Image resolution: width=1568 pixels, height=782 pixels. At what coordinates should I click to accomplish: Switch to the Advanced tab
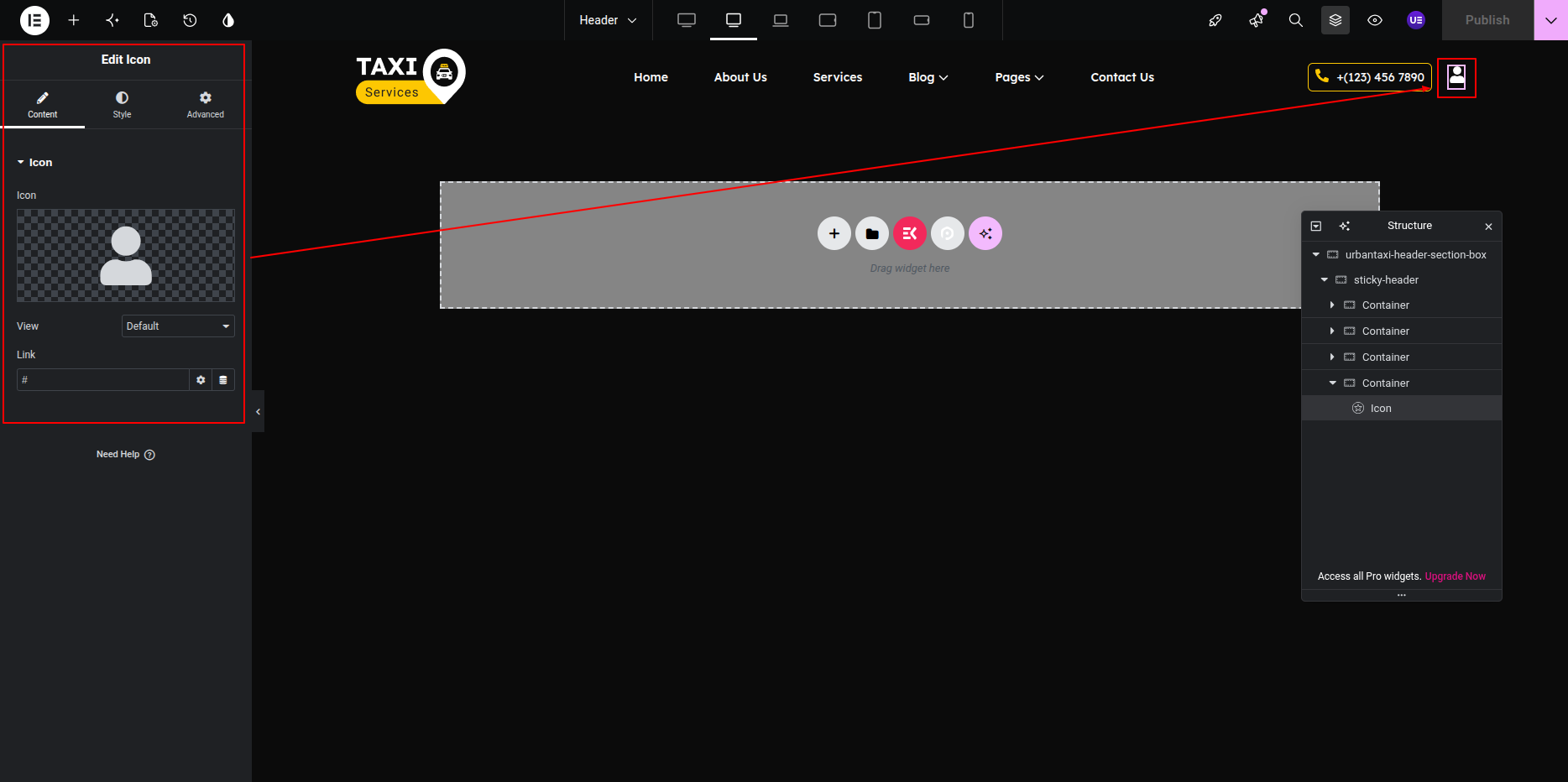206,105
